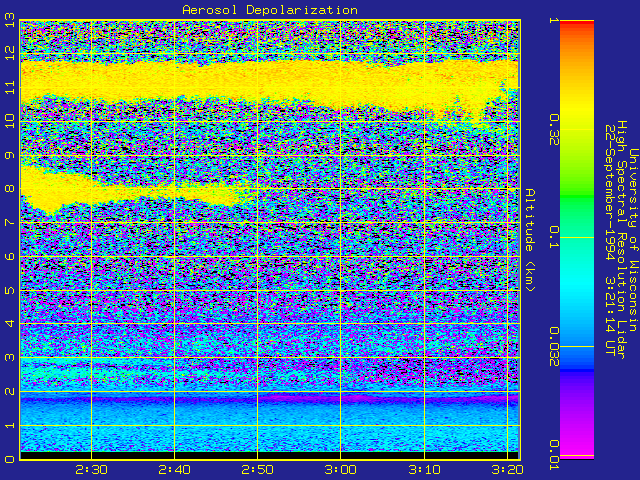Click the color scale value 0.1
The width and height of the screenshot is (640, 480).
tap(554, 238)
